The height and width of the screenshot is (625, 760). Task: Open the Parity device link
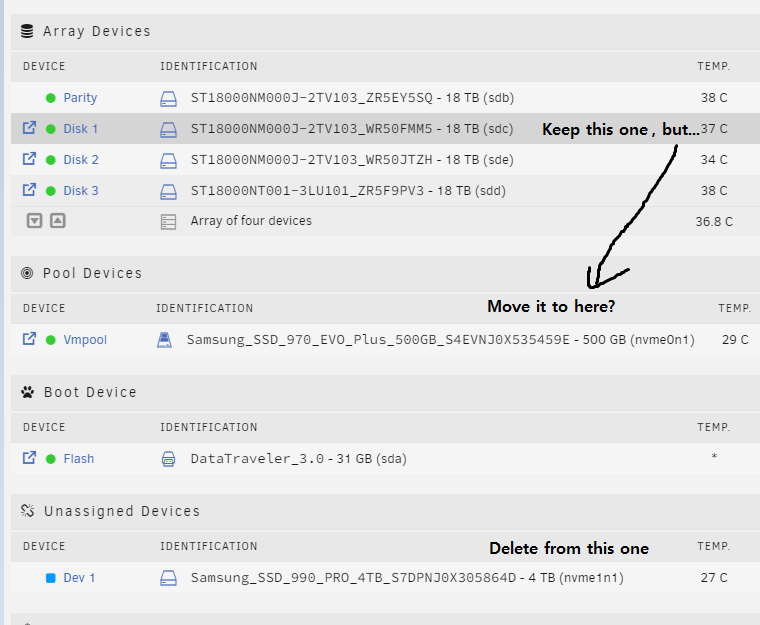click(80, 98)
